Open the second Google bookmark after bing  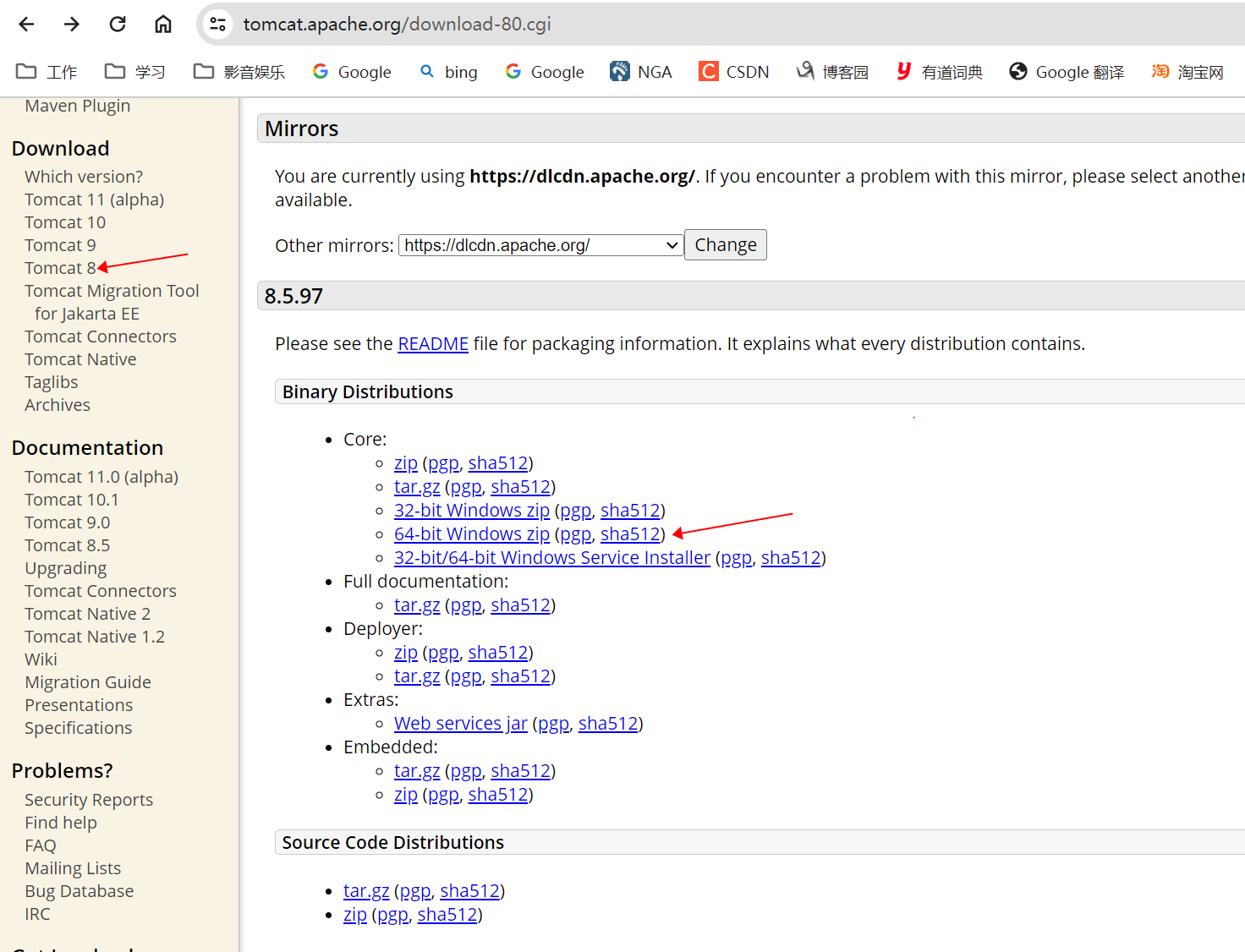pyautogui.click(x=544, y=72)
